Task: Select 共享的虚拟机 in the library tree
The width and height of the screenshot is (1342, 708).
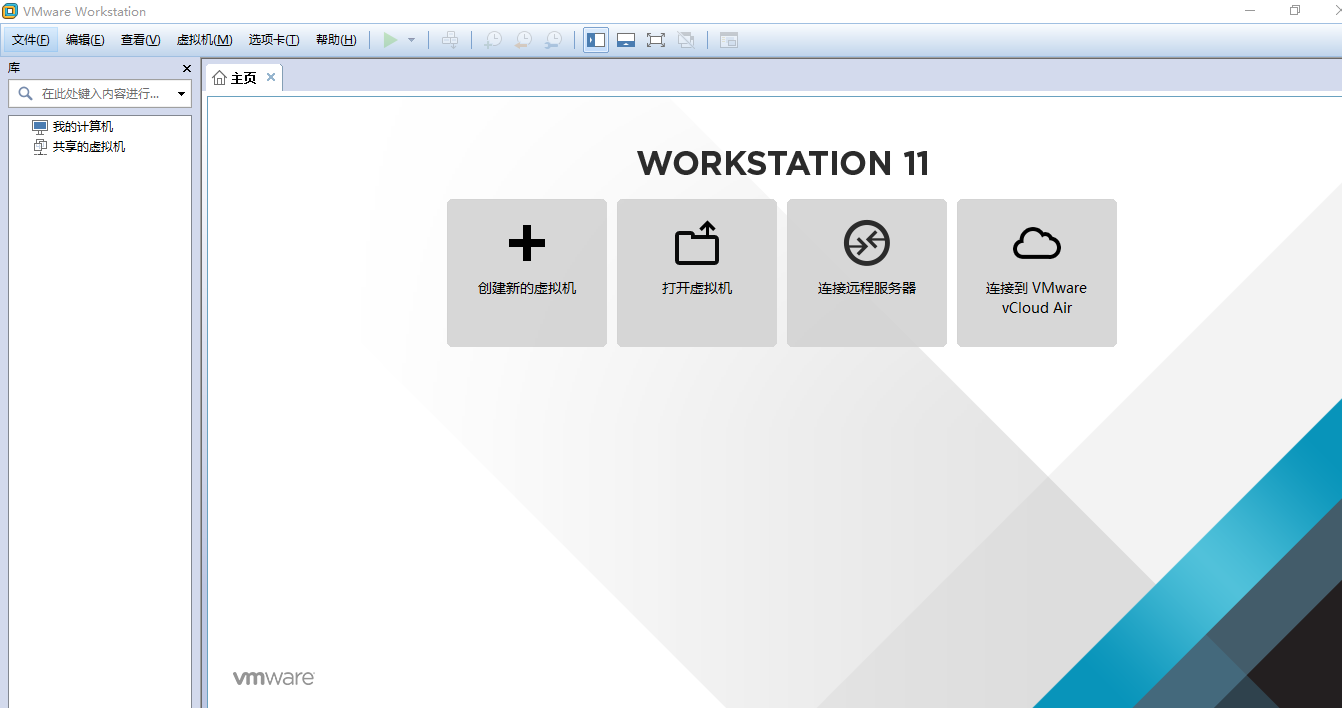Action: [88, 147]
